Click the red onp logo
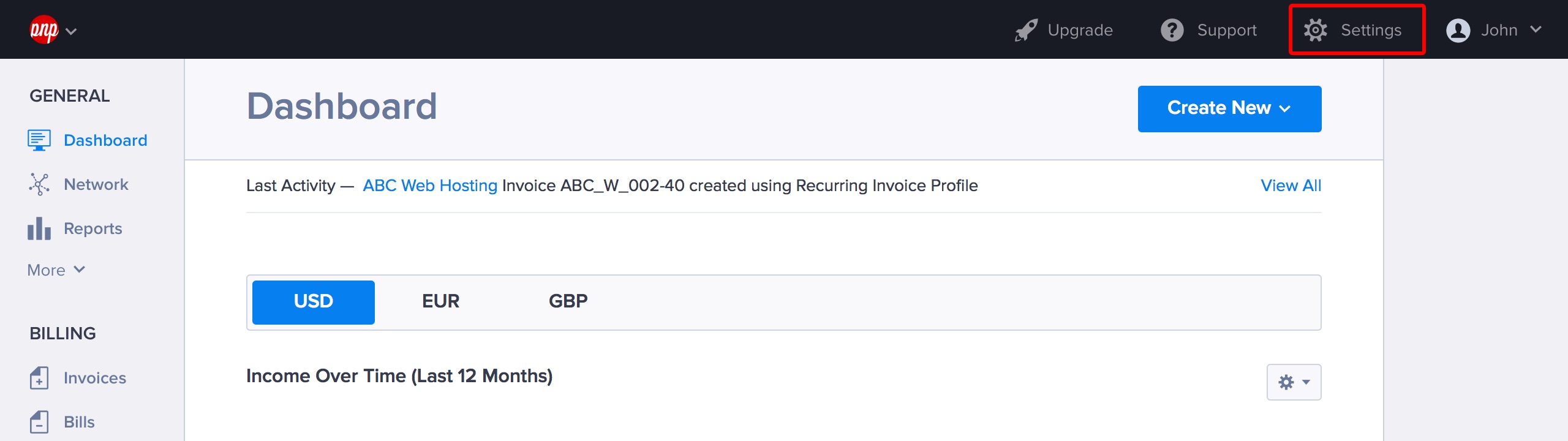Screen dimensions: 1568x441 [44, 29]
